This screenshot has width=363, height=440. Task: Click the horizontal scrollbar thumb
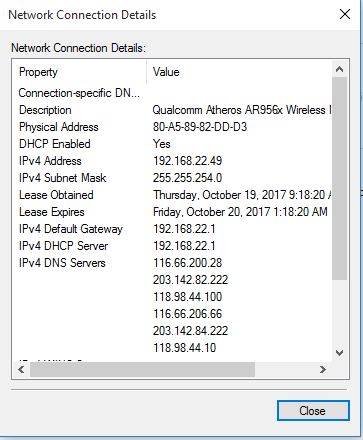142,369
